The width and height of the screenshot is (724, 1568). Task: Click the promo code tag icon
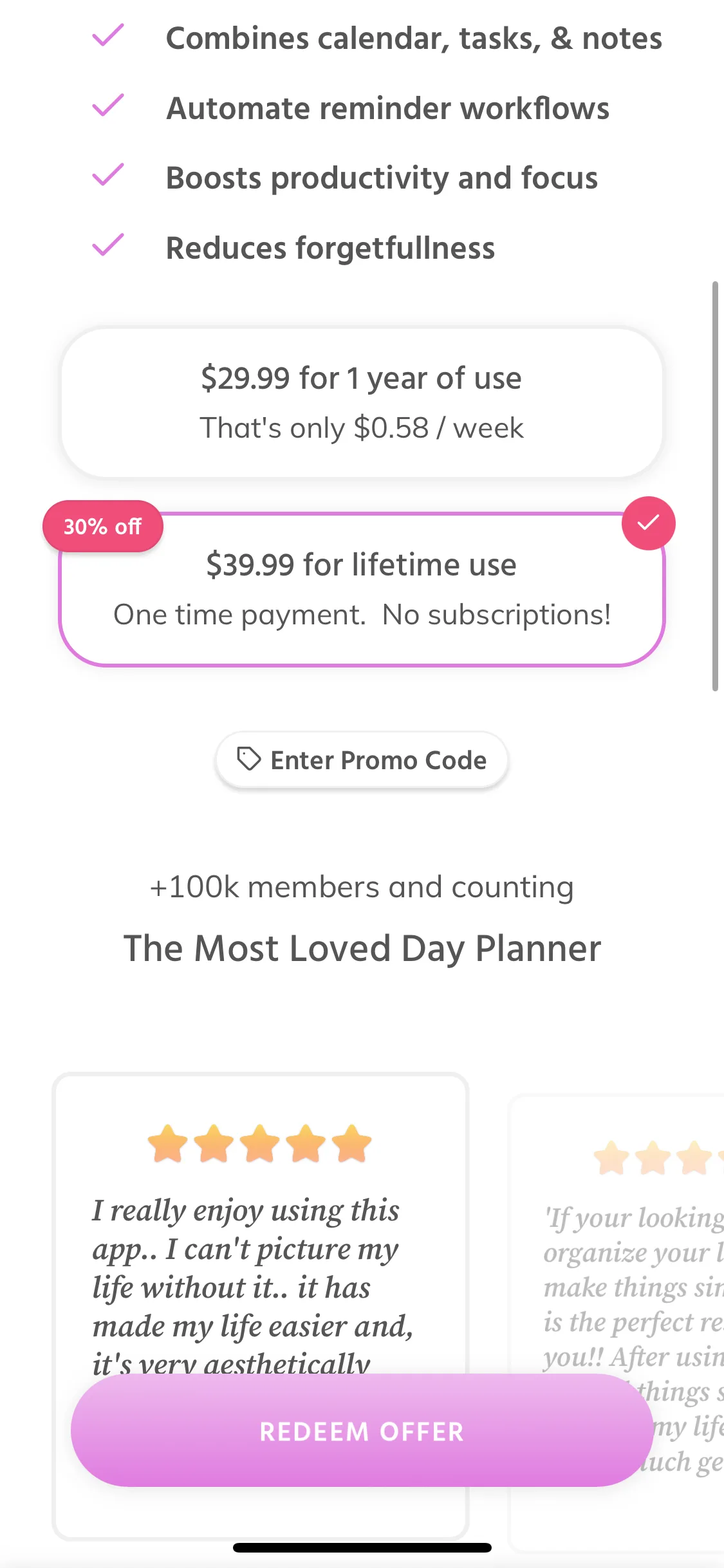[248, 759]
